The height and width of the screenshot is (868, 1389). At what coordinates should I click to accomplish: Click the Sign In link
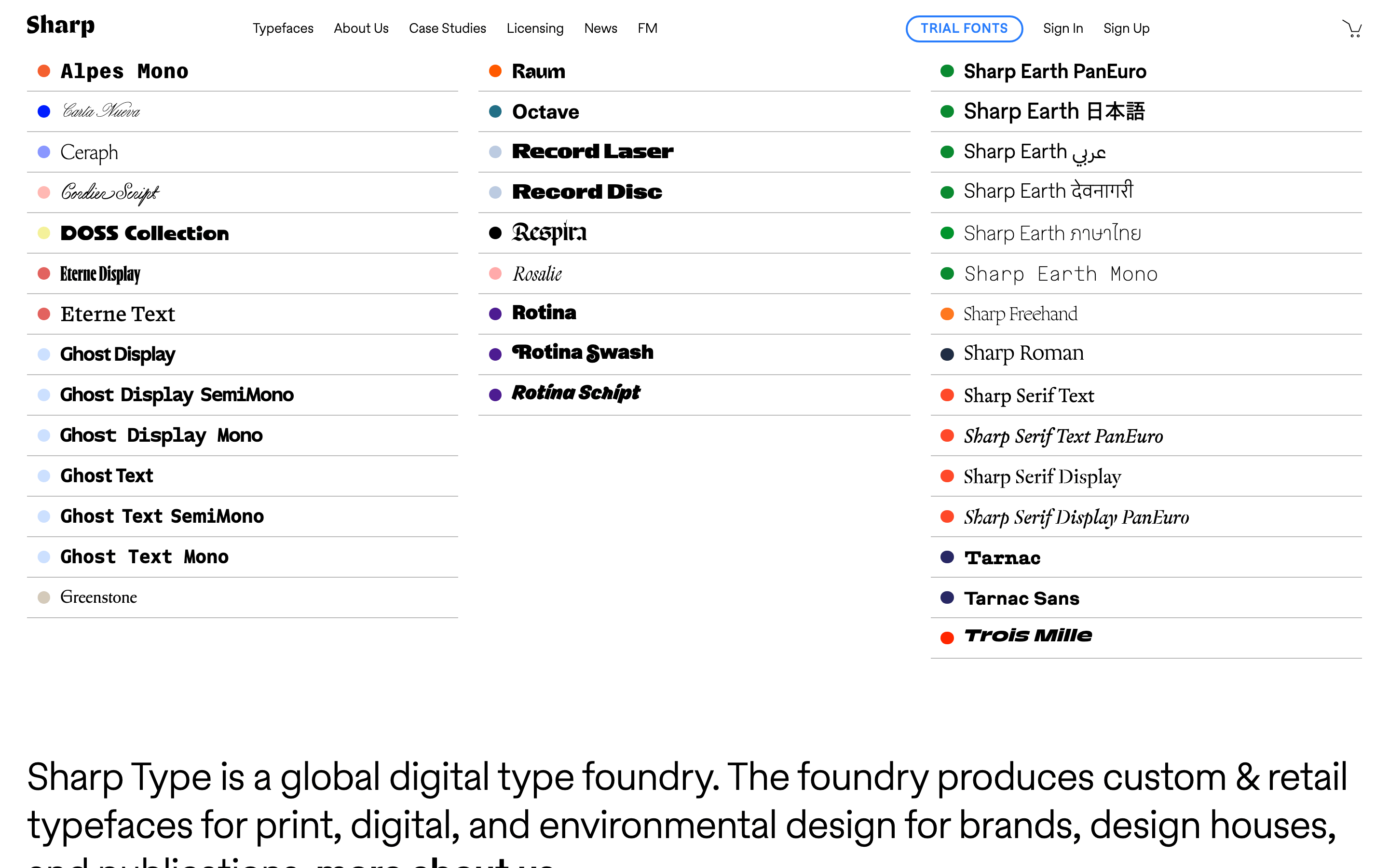click(x=1062, y=28)
